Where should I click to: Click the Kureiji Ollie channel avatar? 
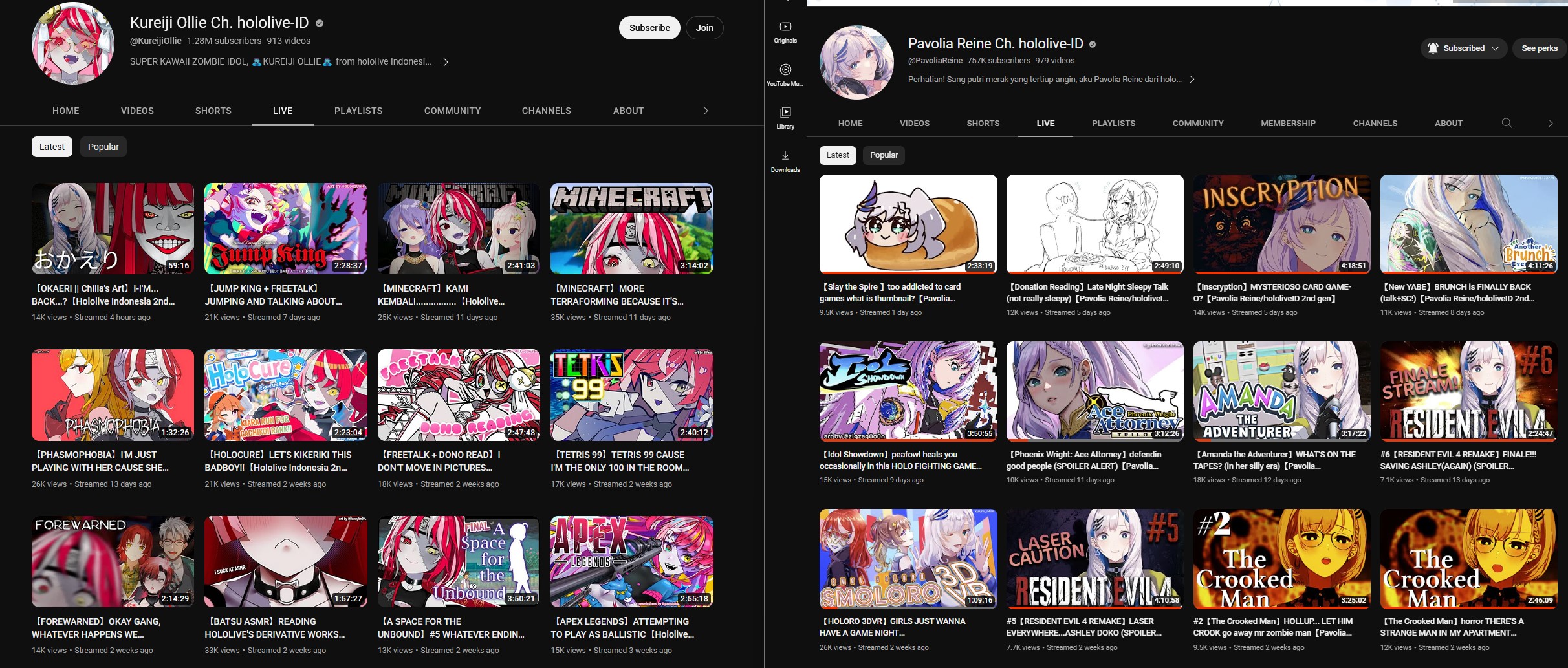point(73,43)
